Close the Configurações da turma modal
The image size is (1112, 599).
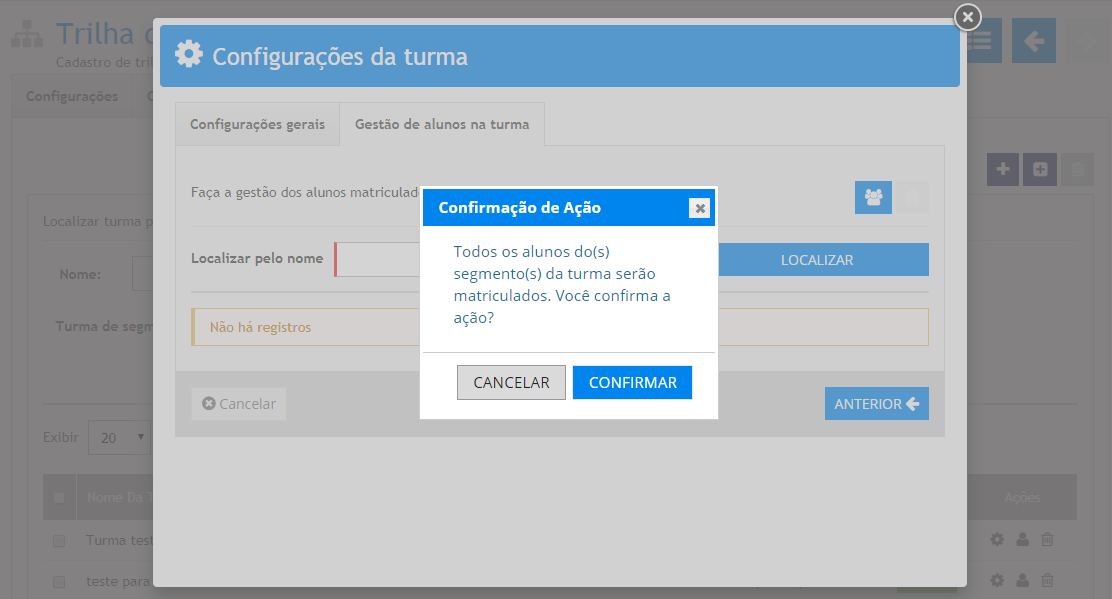(x=967, y=17)
